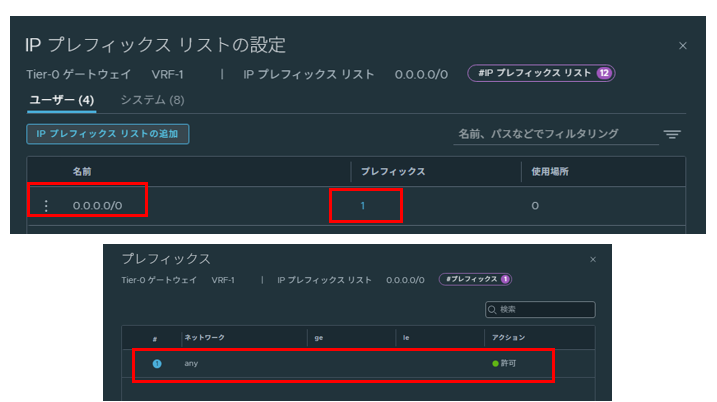Viewport: 717px width, 402px height.
Task: Select the 0.0.0.0/0 name cell
Action: coord(97,206)
